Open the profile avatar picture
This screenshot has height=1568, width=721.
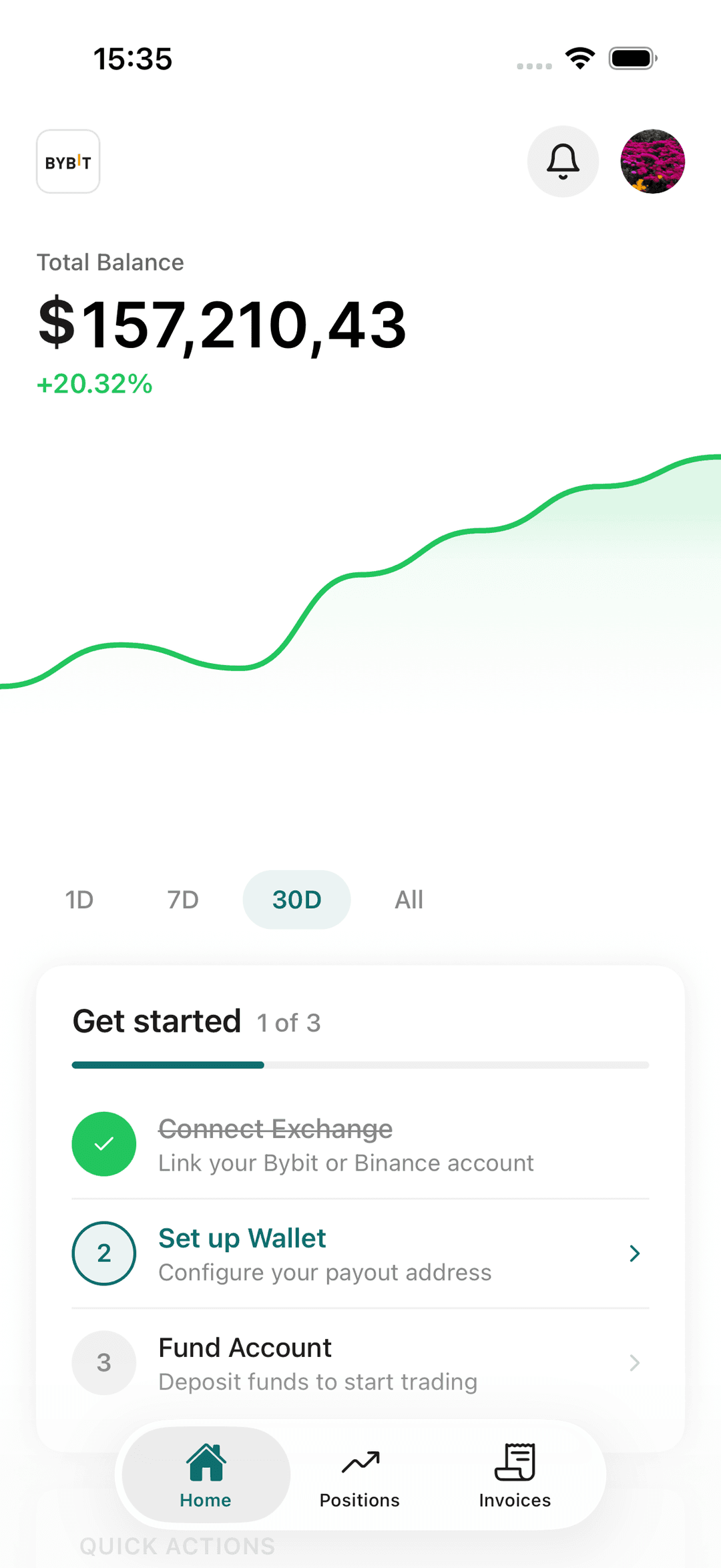point(652,162)
